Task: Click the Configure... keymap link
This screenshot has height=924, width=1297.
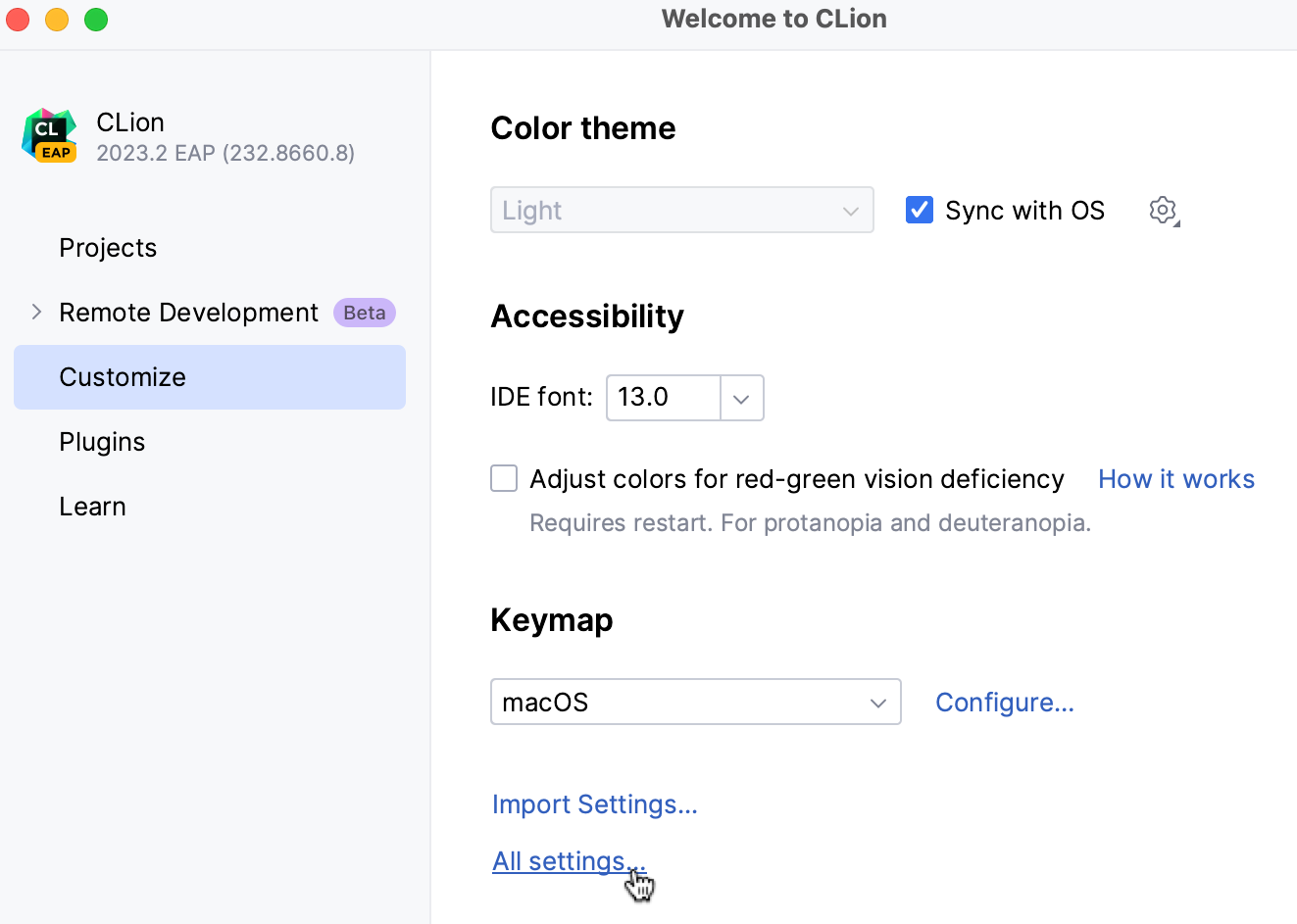Action: 1005,703
